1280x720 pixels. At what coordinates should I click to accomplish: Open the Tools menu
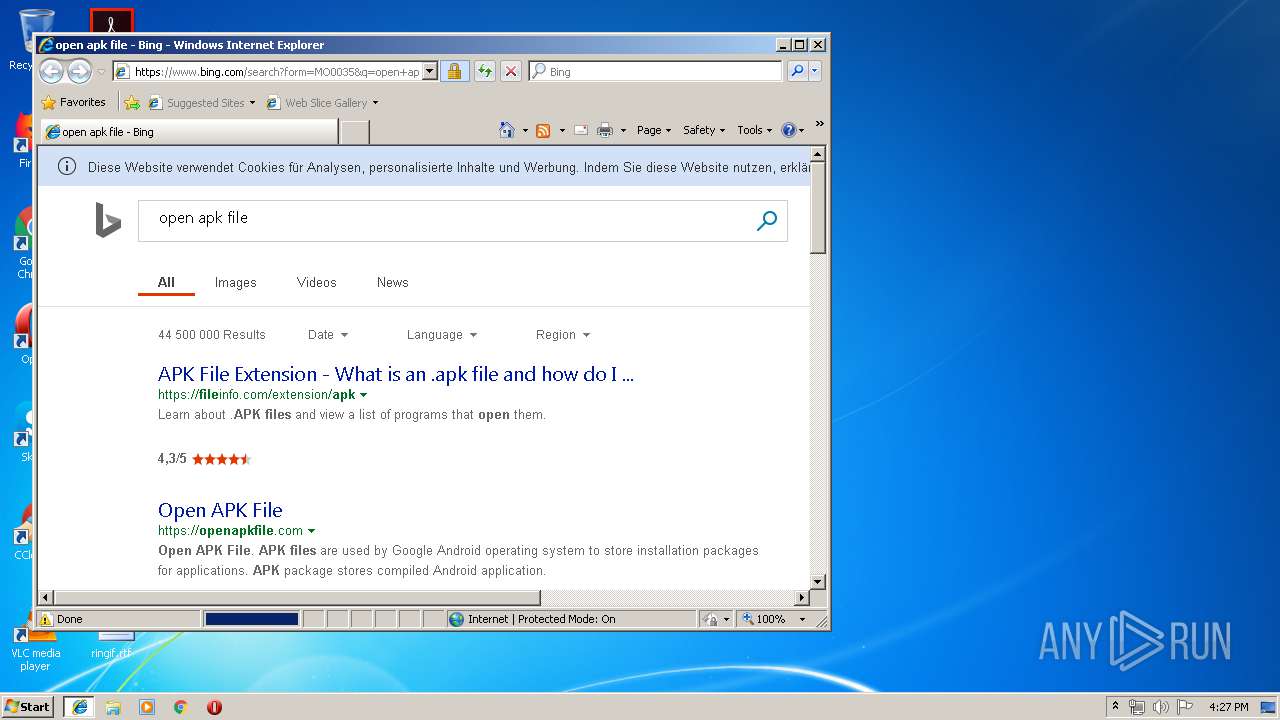click(755, 130)
